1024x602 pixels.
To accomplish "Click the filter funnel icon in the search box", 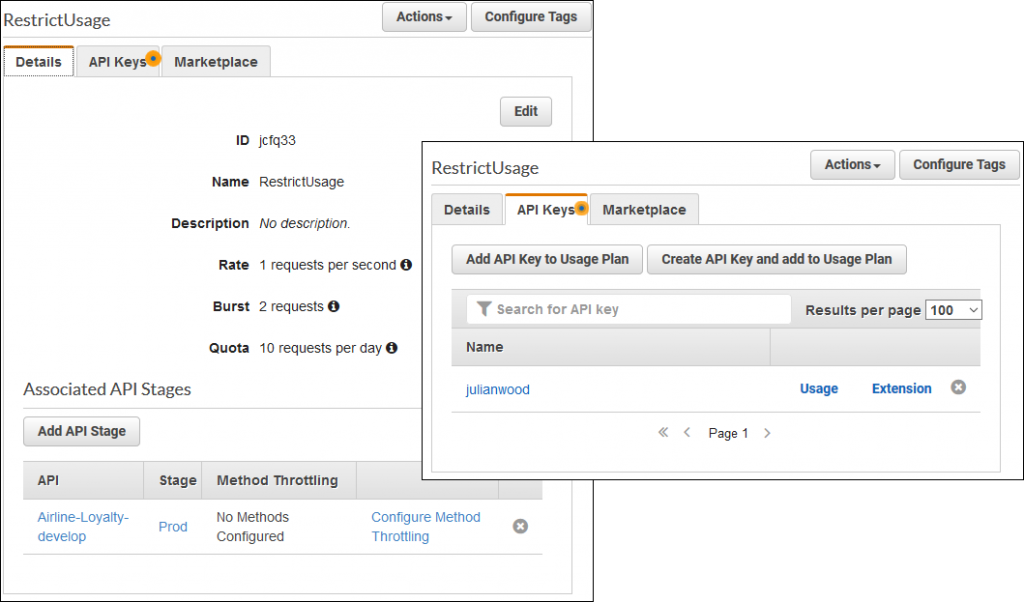I will [485, 309].
